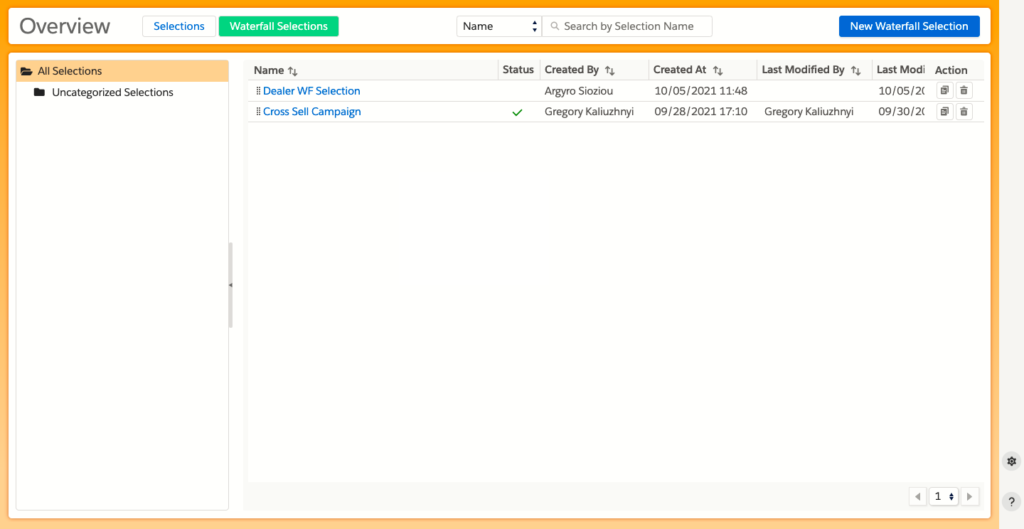Open the help question mark icon
The height and width of the screenshot is (529, 1024).
tap(1011, 502)
